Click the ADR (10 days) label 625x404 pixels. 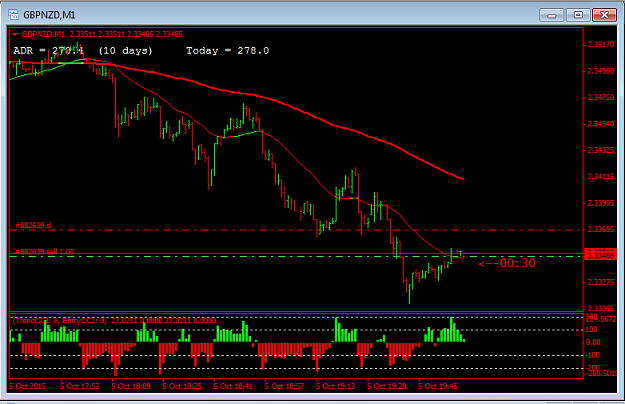[x=83, y=51]
